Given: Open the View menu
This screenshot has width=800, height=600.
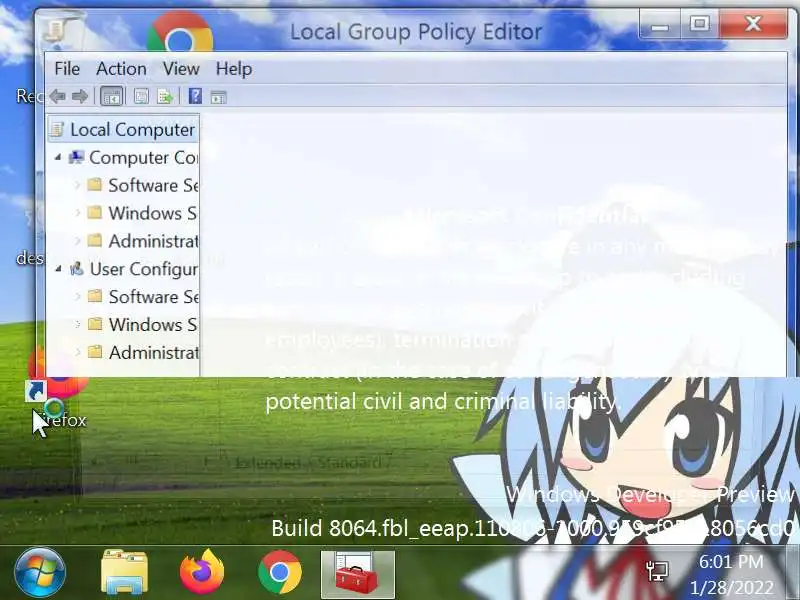Looking at the screenshot, I should [181, 68].
